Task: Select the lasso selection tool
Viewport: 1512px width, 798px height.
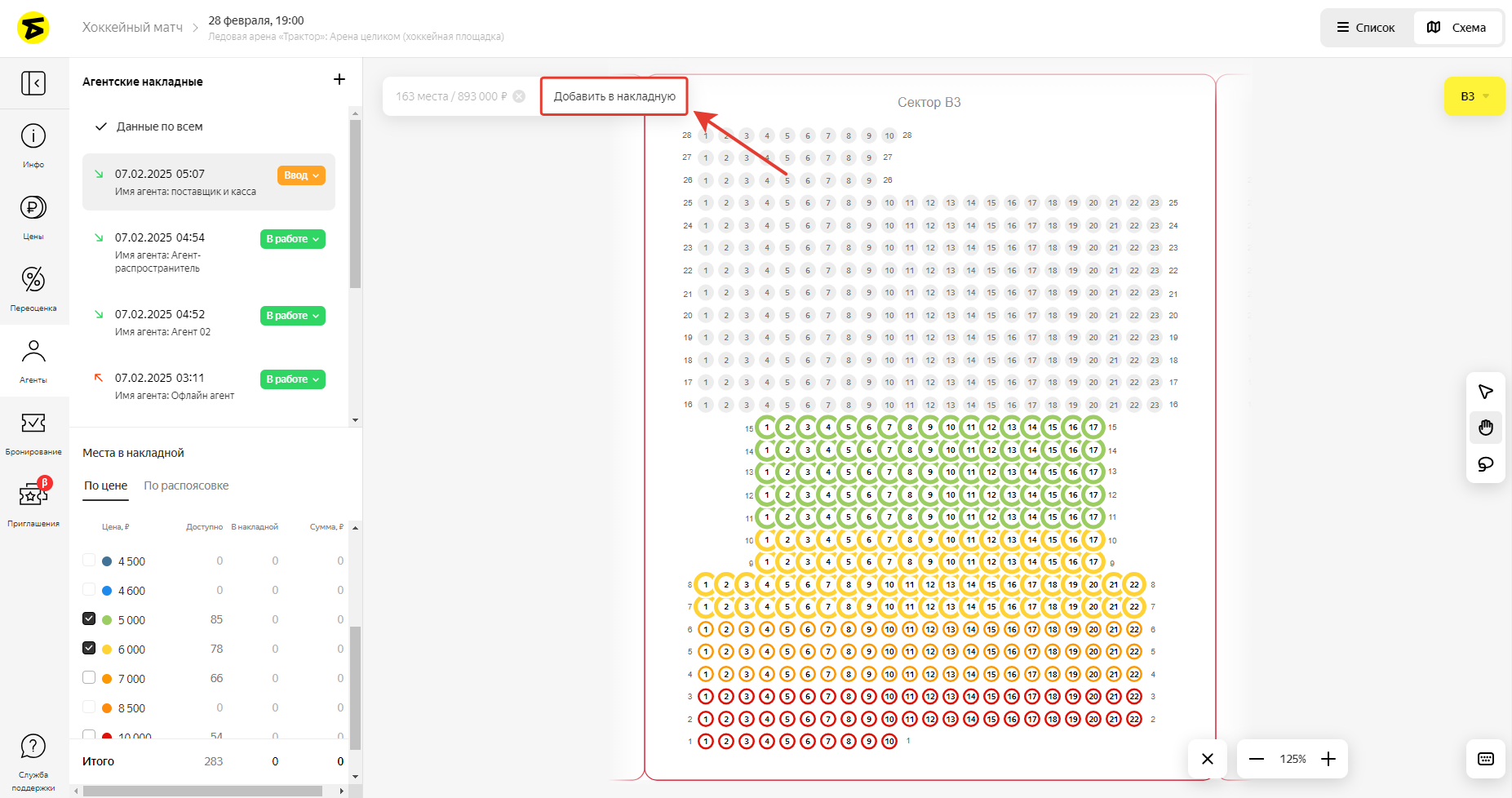Action: click(1485, 464)
